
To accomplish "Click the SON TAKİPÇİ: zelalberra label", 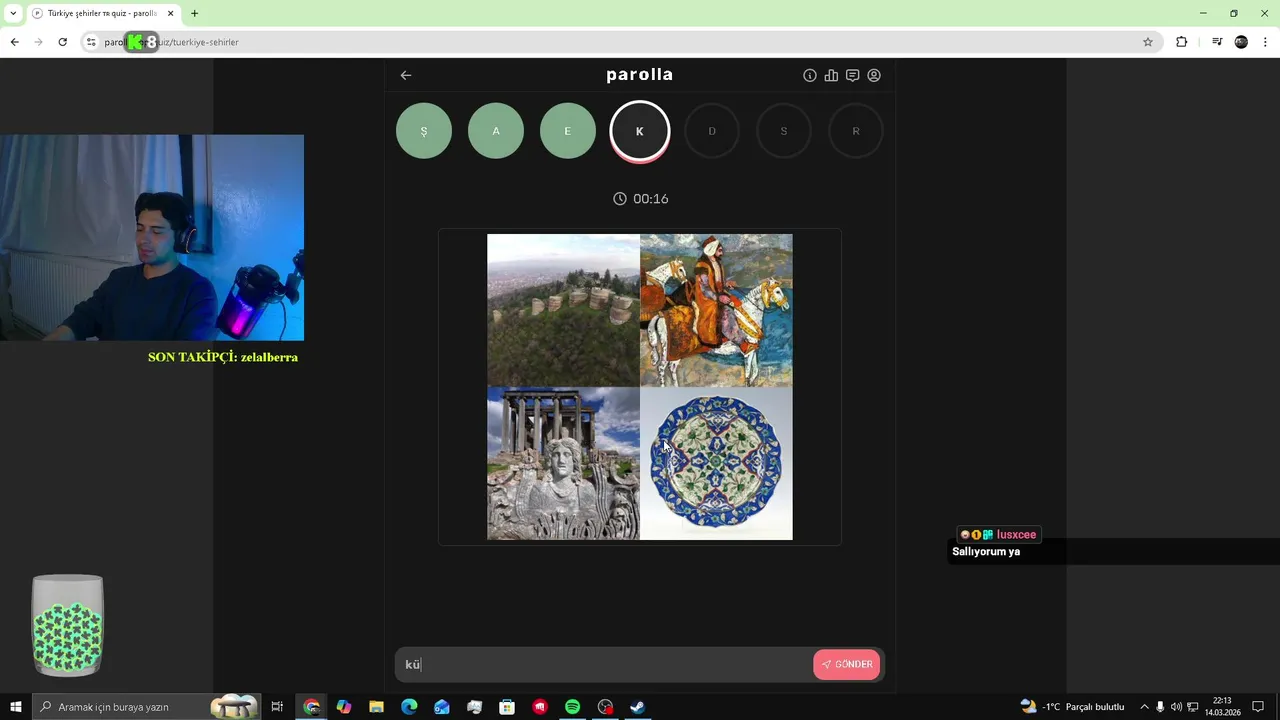I will (x=223, y=357).
